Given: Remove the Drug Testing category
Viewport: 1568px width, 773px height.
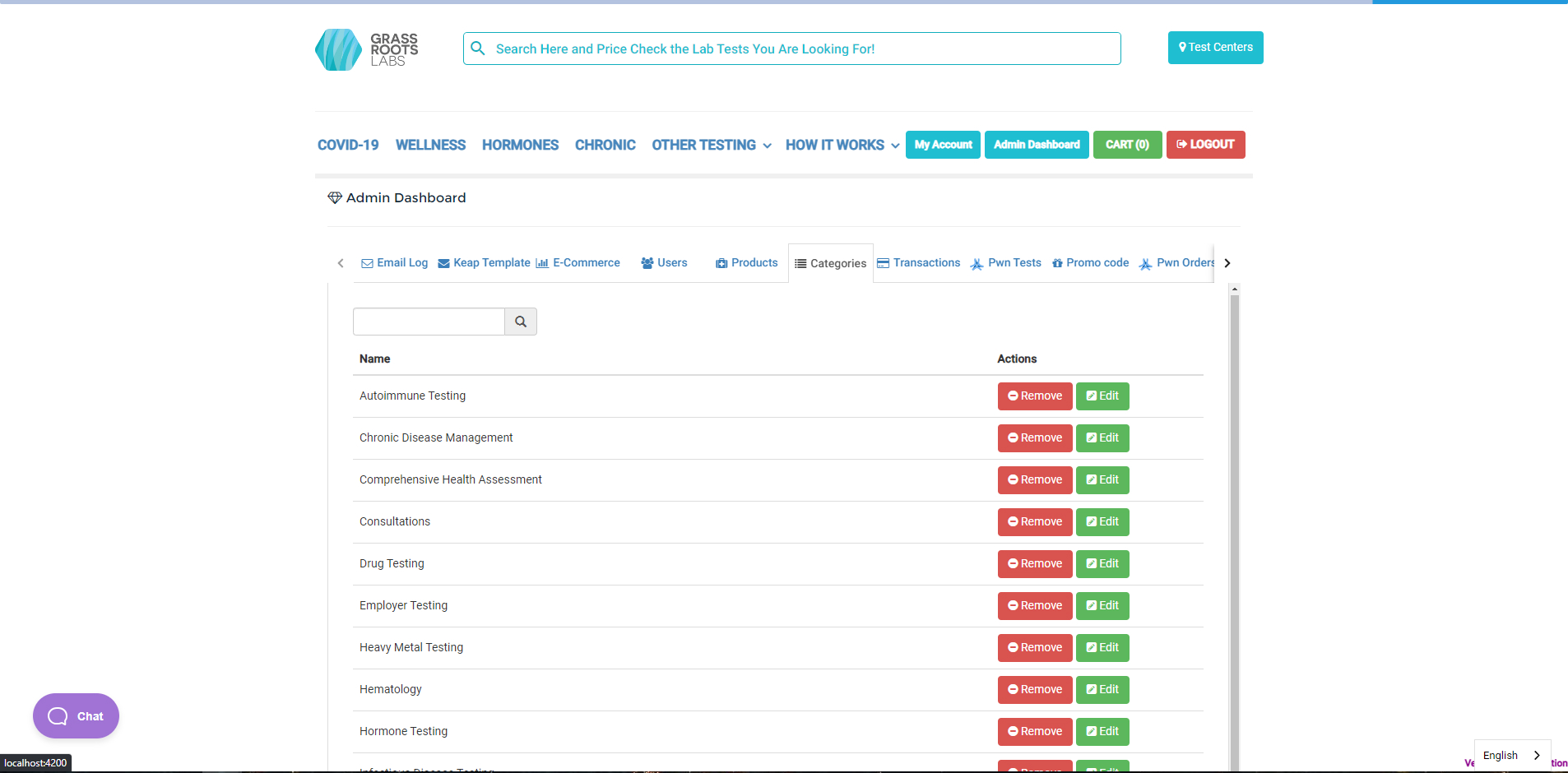Looking at the screenshot, I should (x=1035, y=564).
